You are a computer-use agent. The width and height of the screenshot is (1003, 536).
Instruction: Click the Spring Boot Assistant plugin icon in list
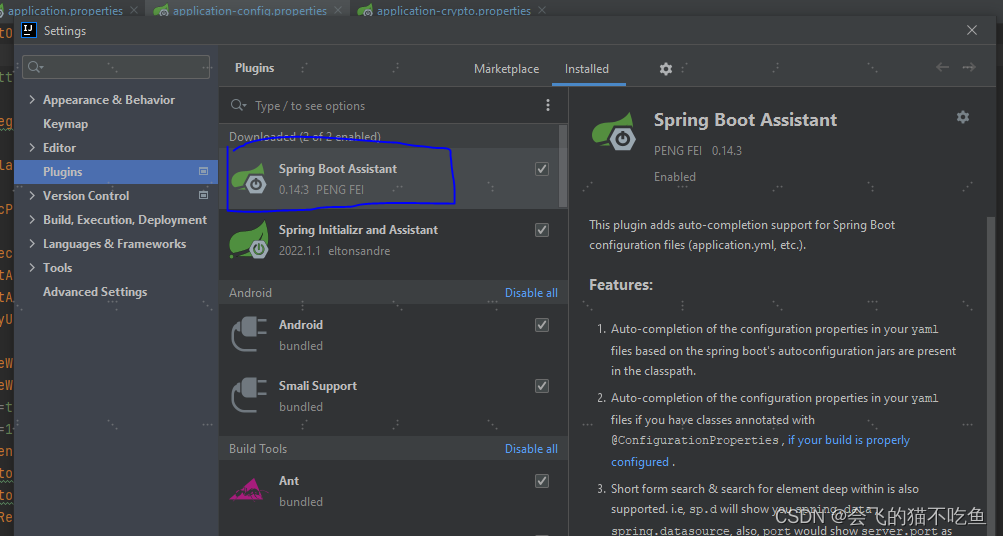[x=248, y=178]
